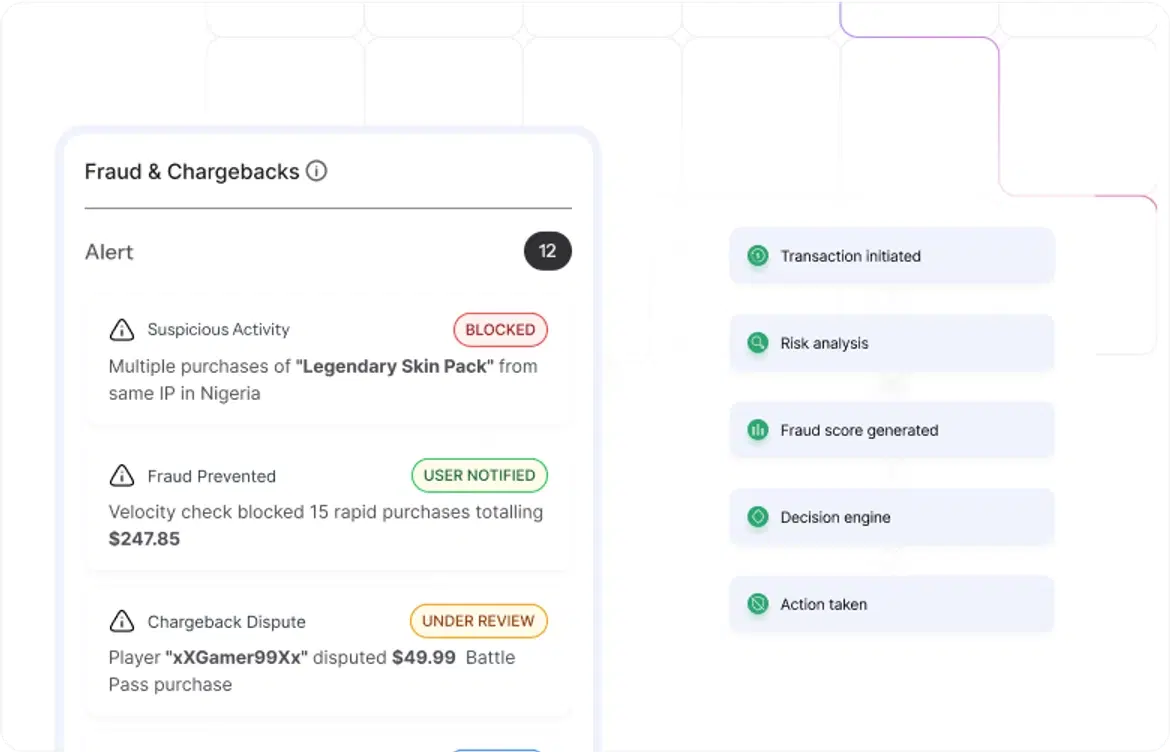Image resolution: width=1170 pixels, height=752 pixels.
Task: Open the Fraud & Chargebacks info tooltip
Action: pos(317,171)
